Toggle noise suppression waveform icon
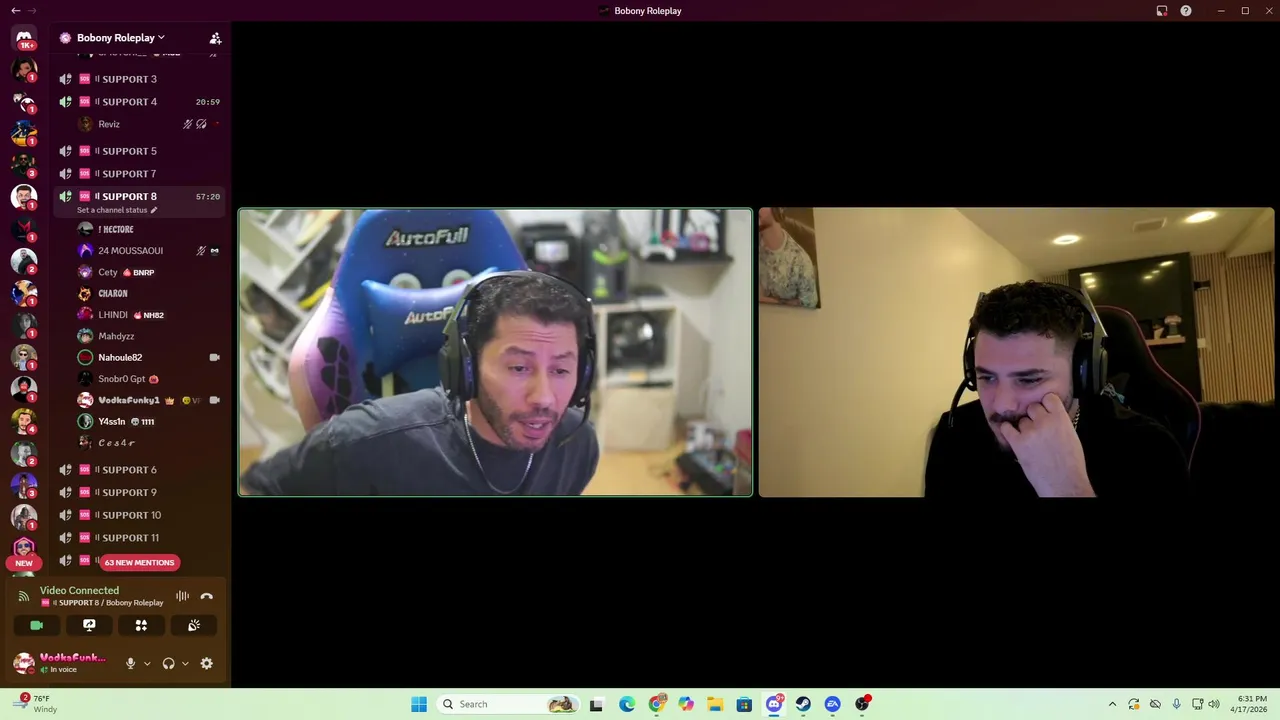Viewport: 1280px width, 720px height. (182, 596)
